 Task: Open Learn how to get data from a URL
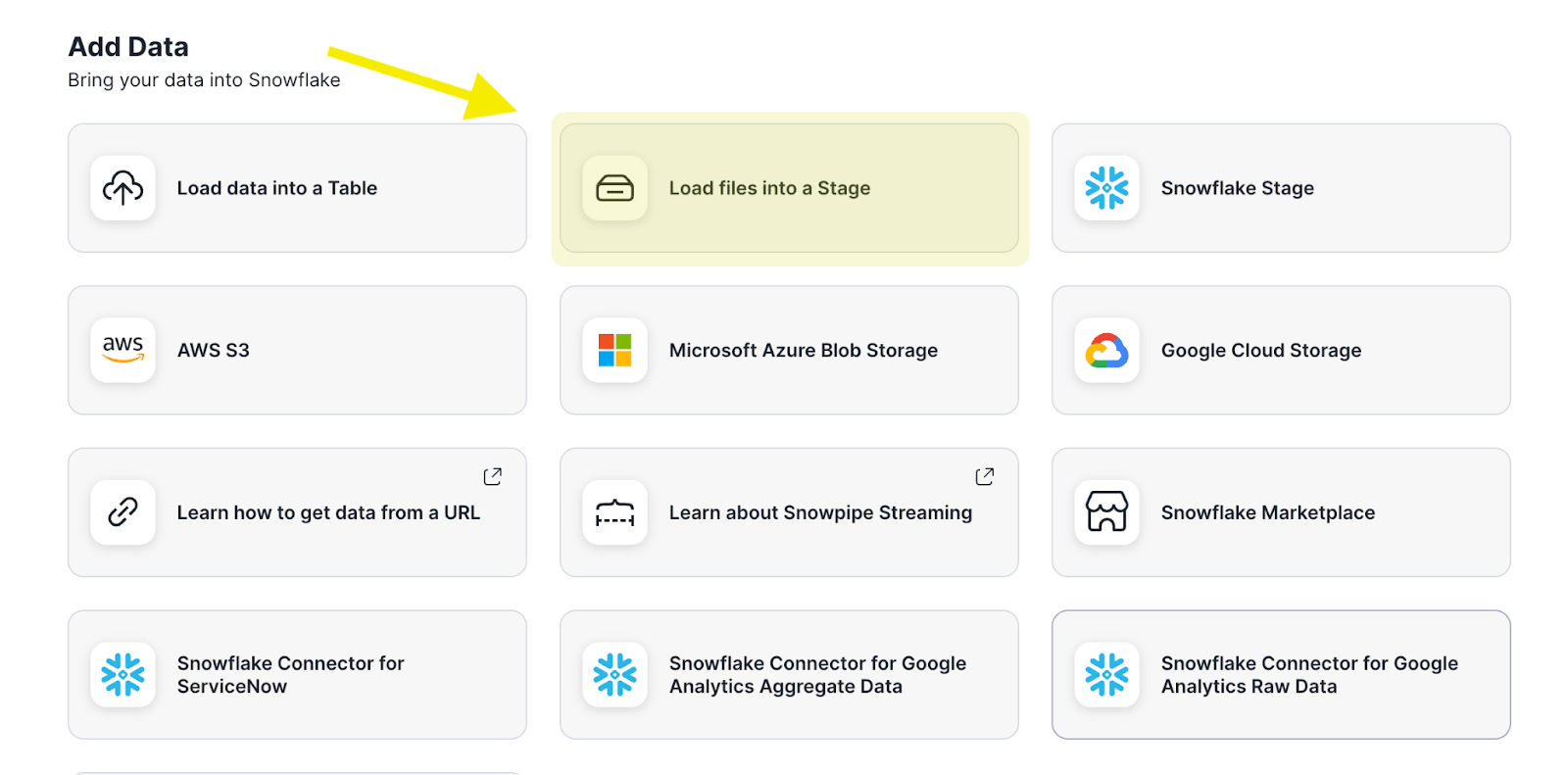[296, 512]
